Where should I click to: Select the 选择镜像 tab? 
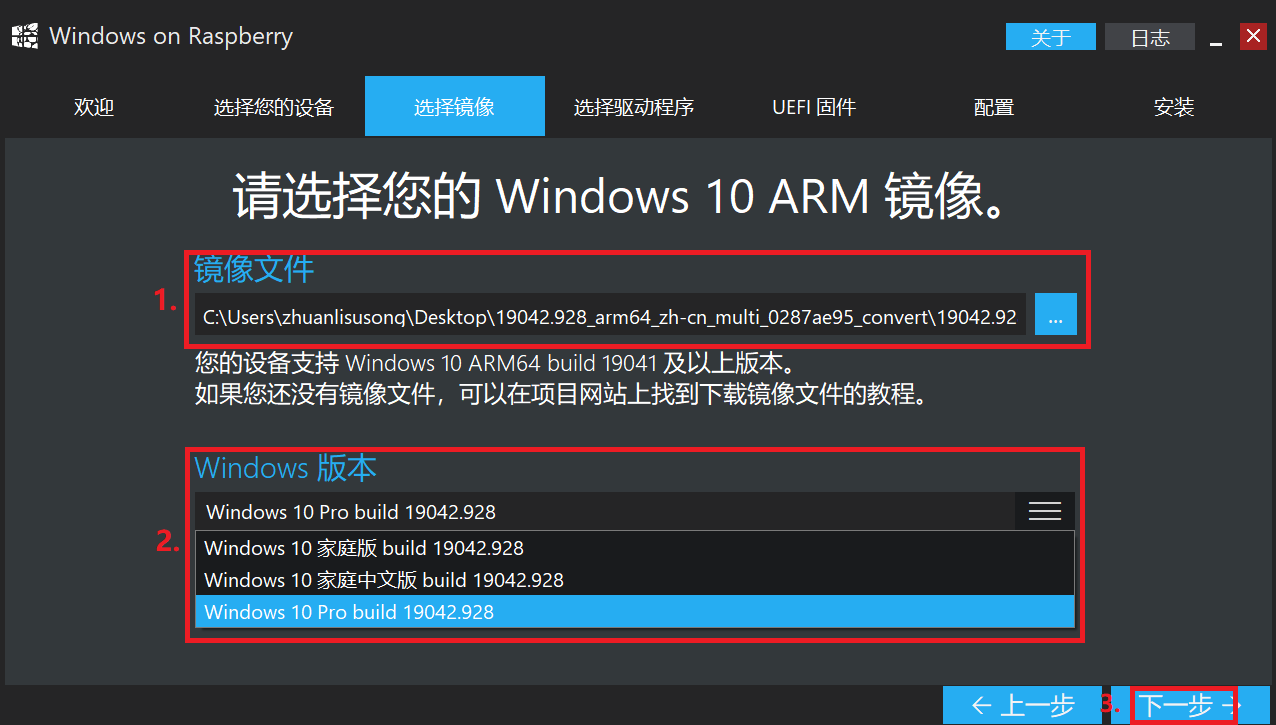pyautogui.click(x=455, y=106)
